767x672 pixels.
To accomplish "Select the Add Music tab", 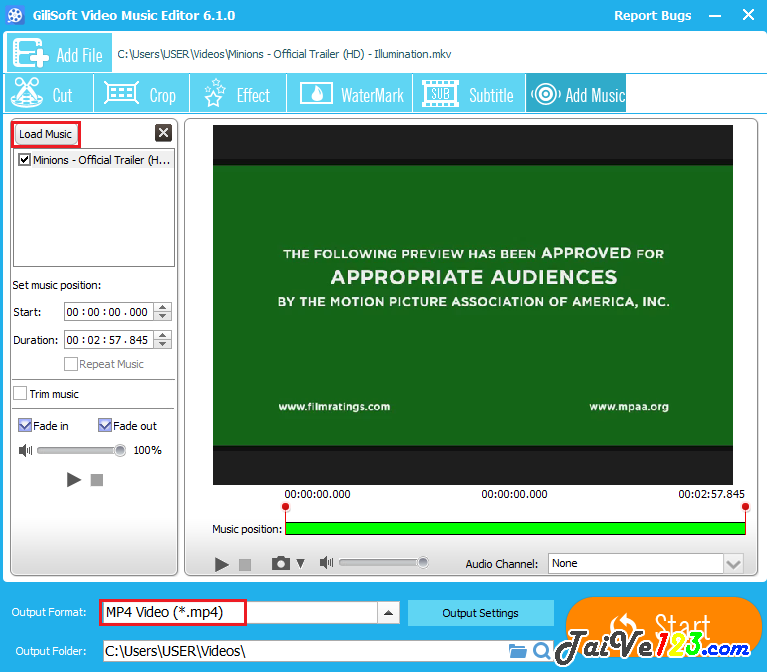I will [x=576, y=93].
